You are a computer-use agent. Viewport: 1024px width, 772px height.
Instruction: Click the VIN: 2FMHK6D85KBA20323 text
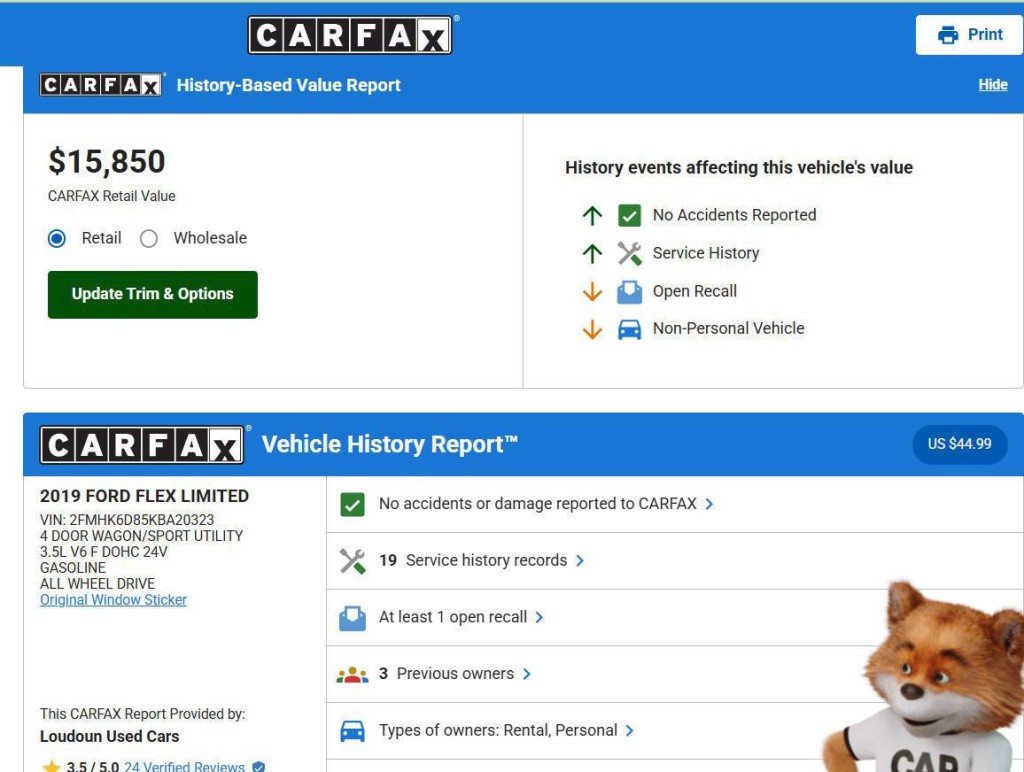[127, 520]
